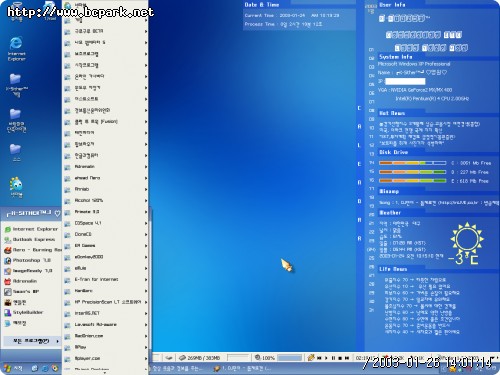Click the C drive usage bar
The image size is (500, 375).
(x=412, y=163)
